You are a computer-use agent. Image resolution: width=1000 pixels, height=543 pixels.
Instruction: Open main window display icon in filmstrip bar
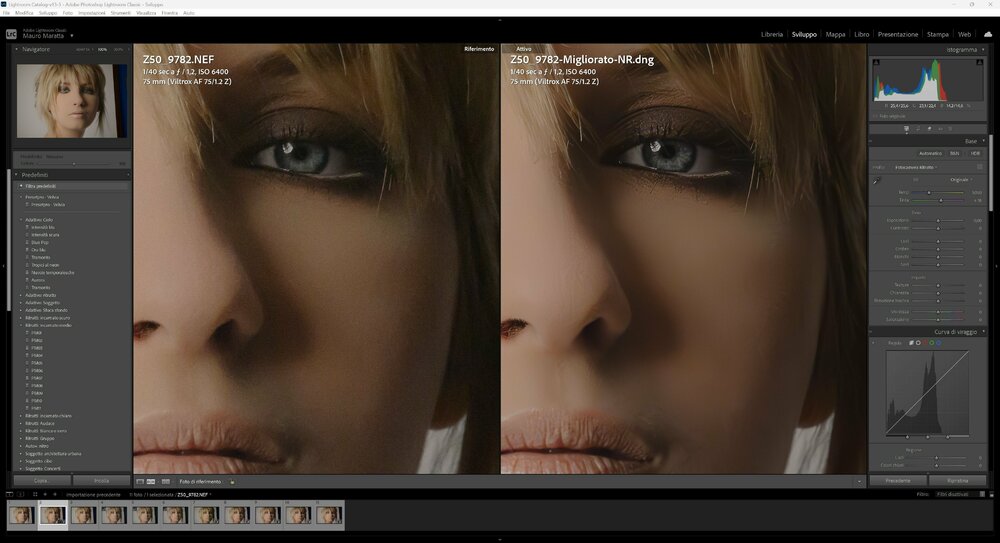[x=10, y=495]
